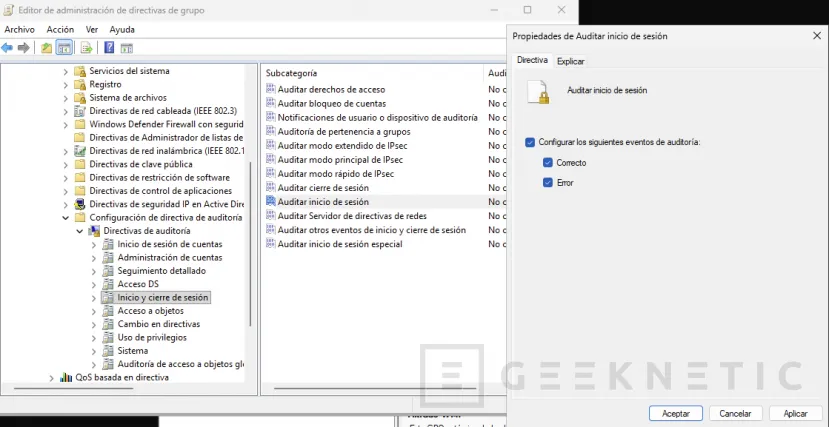Open the Ayuda menu
Viewport: 829px width, 427px height.
pos(122,30)
